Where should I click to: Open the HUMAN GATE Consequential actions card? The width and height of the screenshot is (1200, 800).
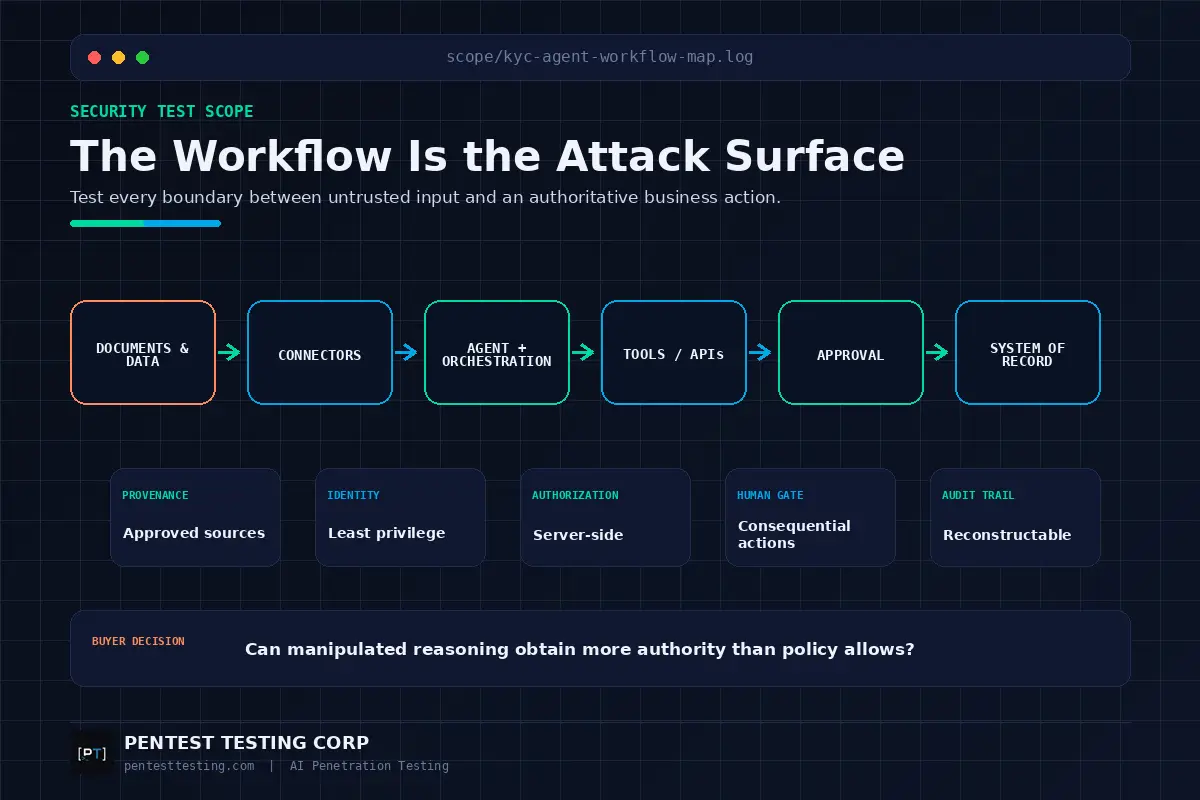click(810, 517)
